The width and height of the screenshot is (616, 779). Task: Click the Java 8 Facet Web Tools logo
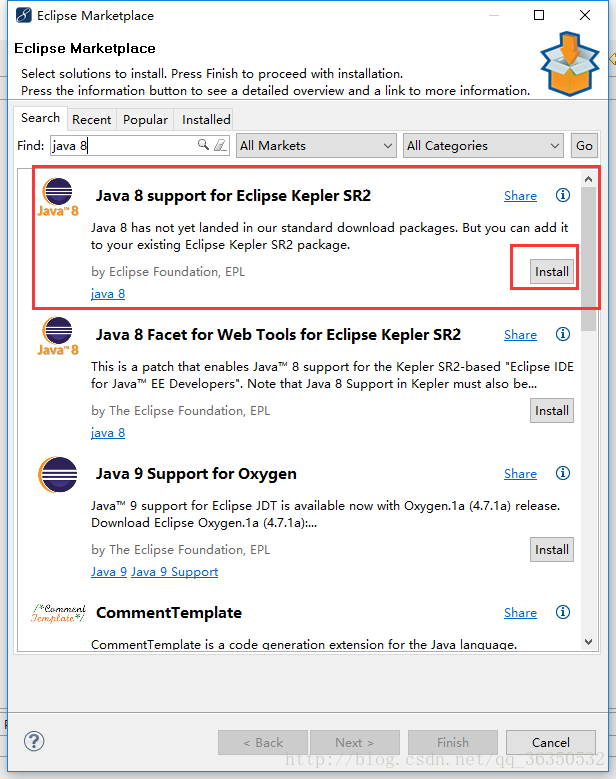tap(58, 336)
